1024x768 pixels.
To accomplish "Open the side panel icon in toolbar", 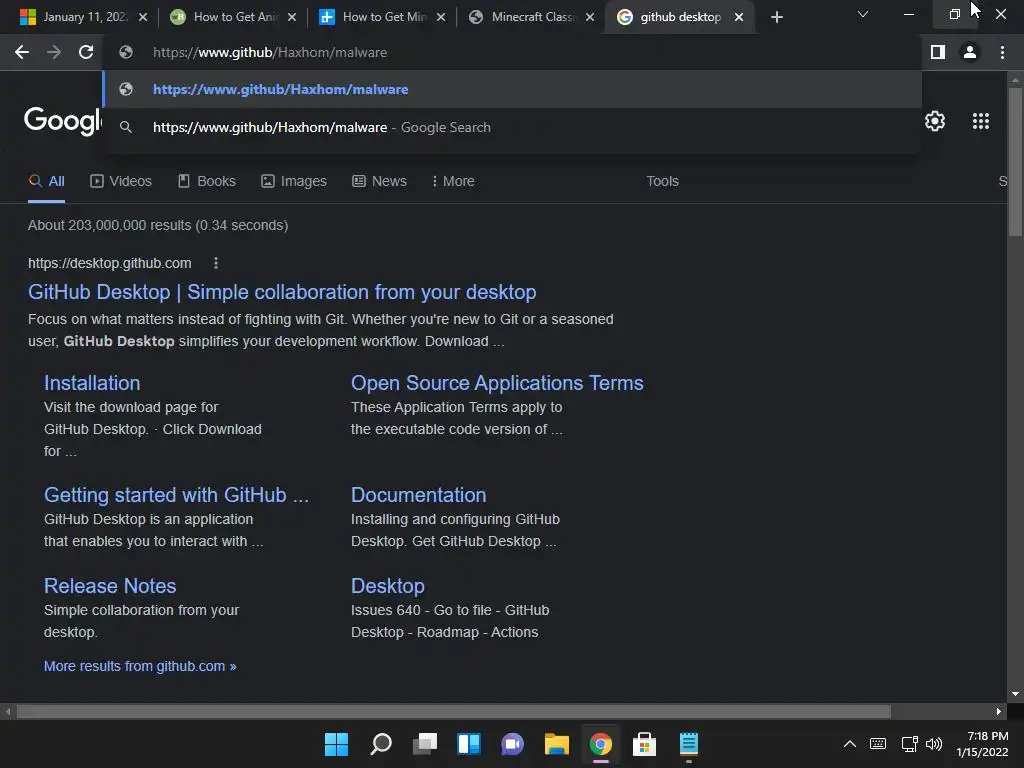I will pos(938,52).
